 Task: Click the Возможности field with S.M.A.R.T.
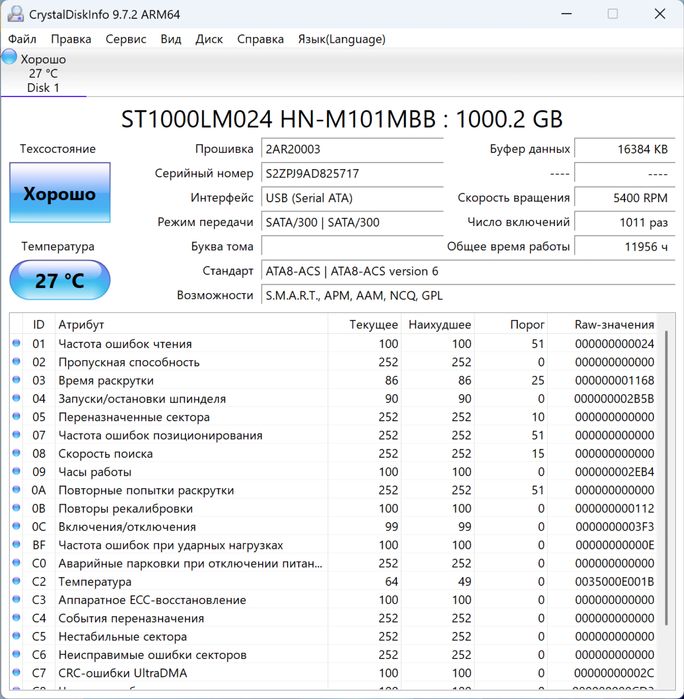(x=468, y=296)
